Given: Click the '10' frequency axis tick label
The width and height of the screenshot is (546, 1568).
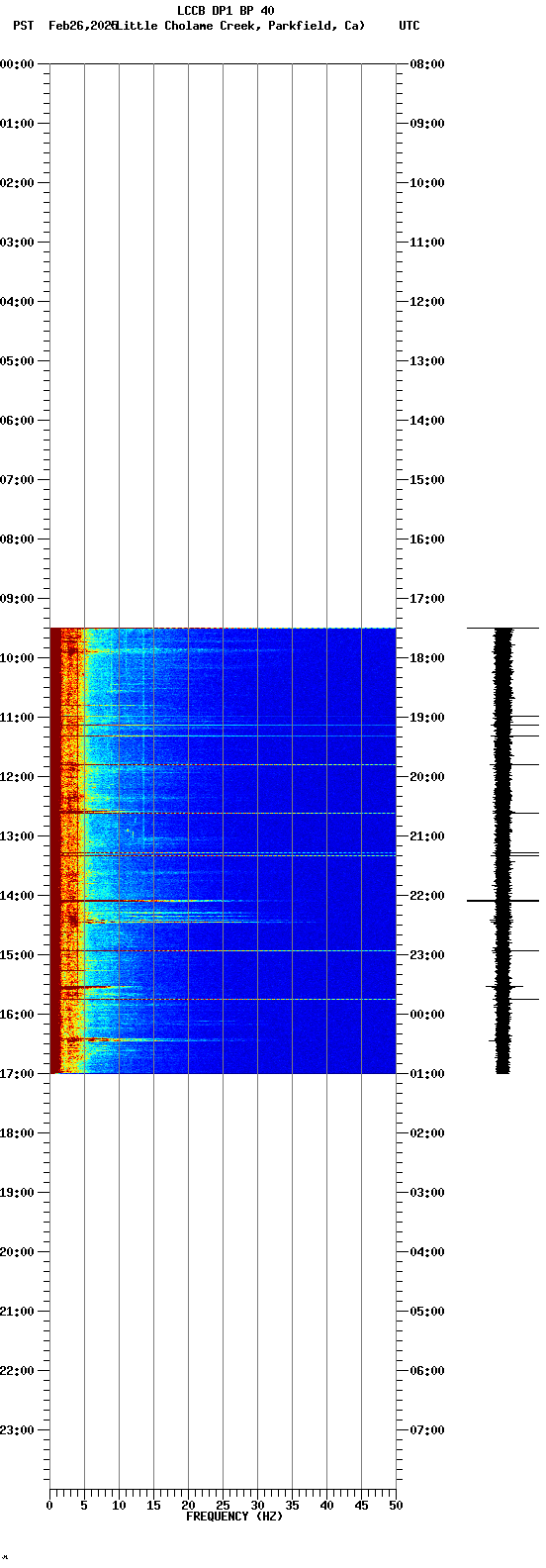Looking at the screenshot, I should point(119,1506).
